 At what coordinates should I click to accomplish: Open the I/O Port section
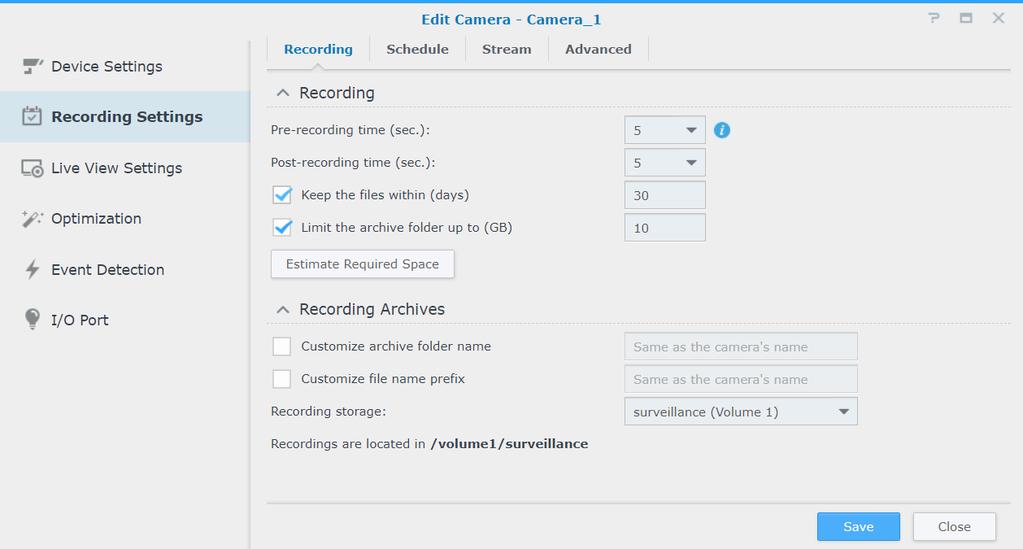coord(125,320)
